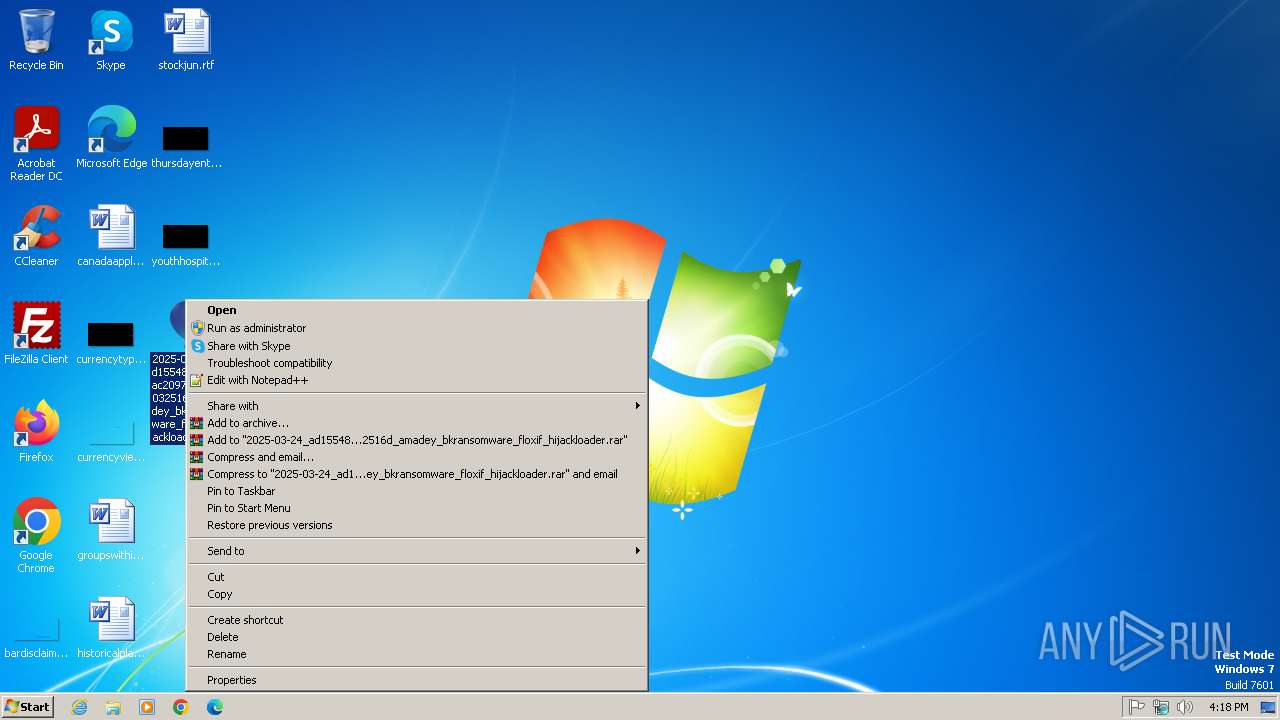Choose Open in the context menu
The width and height of the screenshot is (1280, 720).
pyautogui.click(x=418, y=310)
